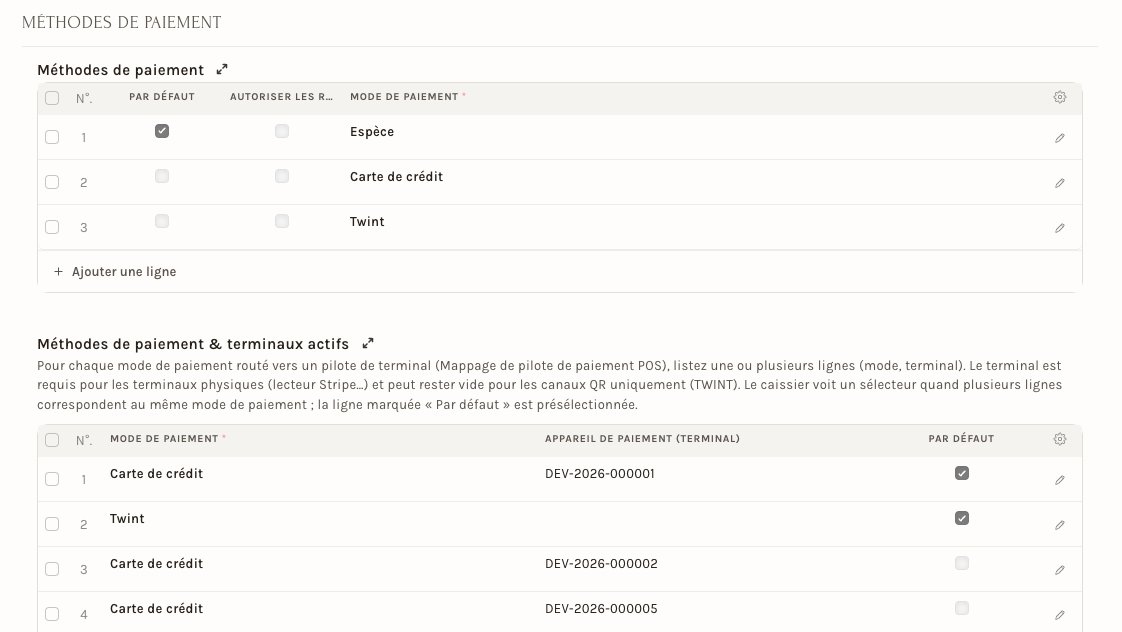1122x632 pixels.
Task: Click the empty terminal cell for Twint
Action: click(x=716, y=524)
